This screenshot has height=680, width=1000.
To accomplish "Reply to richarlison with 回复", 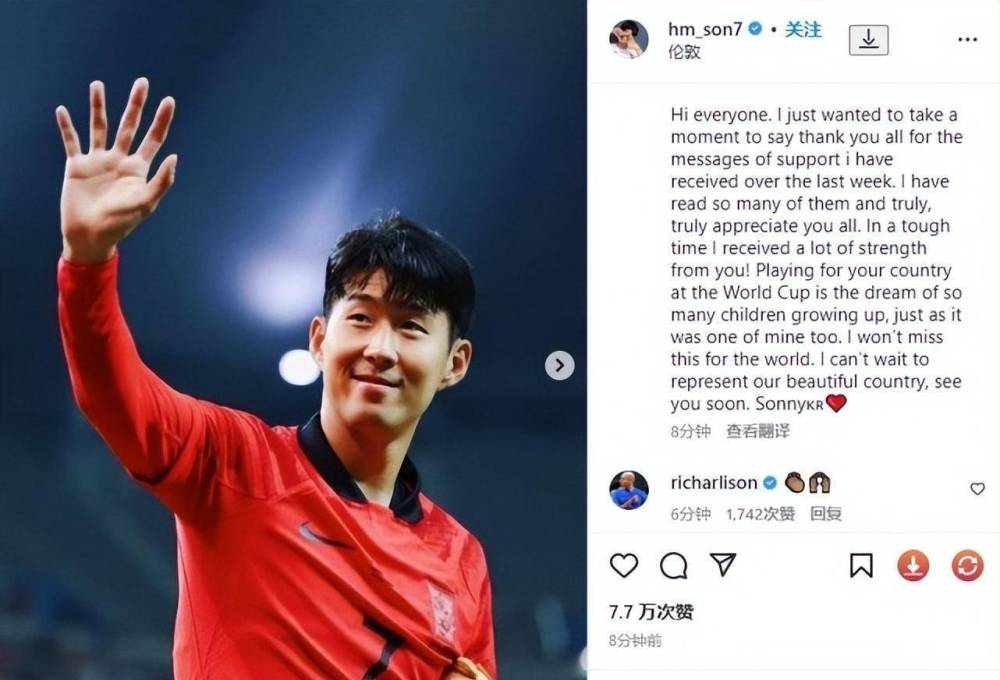I will pos(826,514).
